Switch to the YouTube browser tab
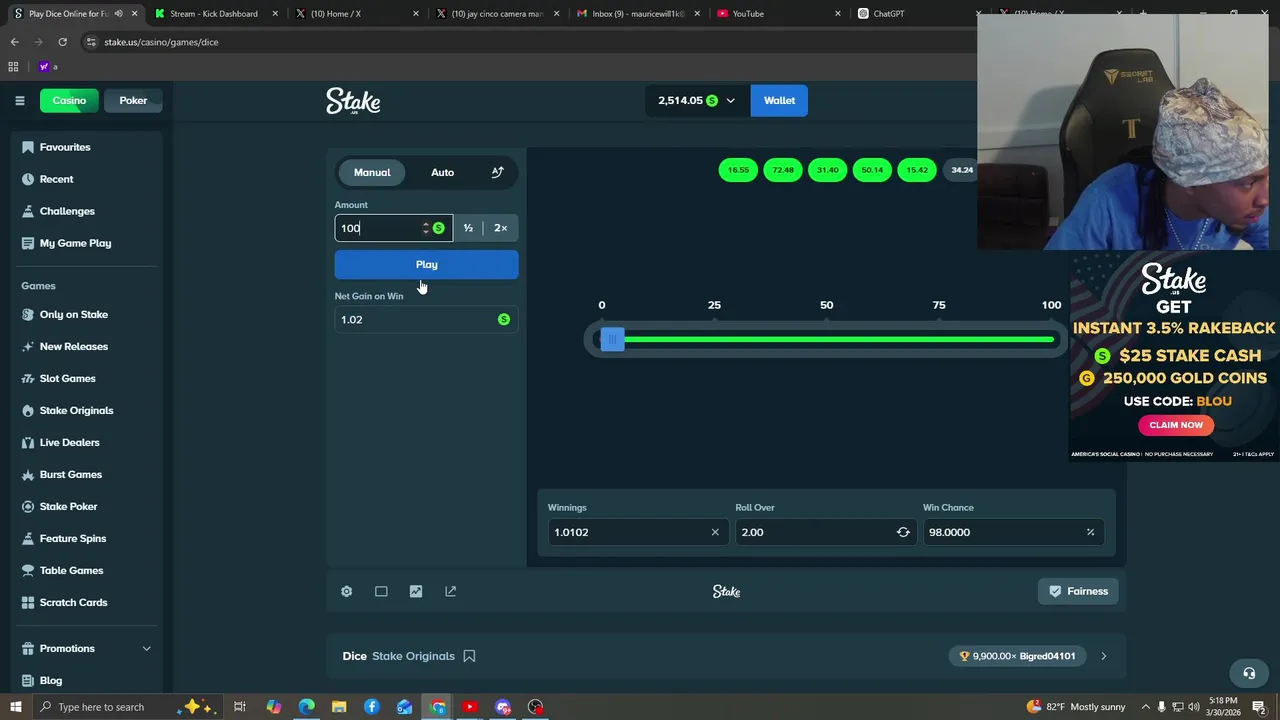The width and height of the screenshot is (1280, 720). [x=778, y=13]
